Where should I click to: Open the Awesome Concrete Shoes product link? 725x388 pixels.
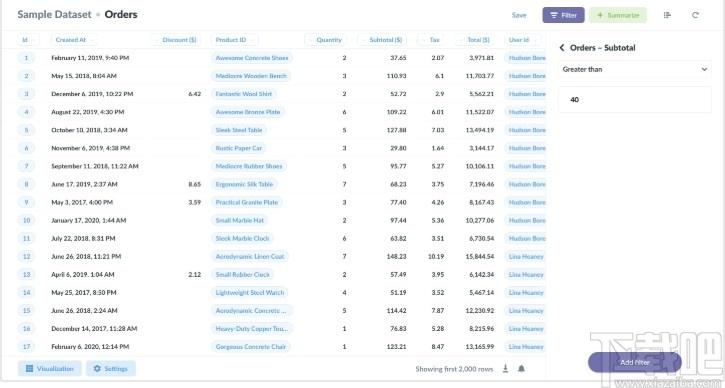click(x=252, y=58)
